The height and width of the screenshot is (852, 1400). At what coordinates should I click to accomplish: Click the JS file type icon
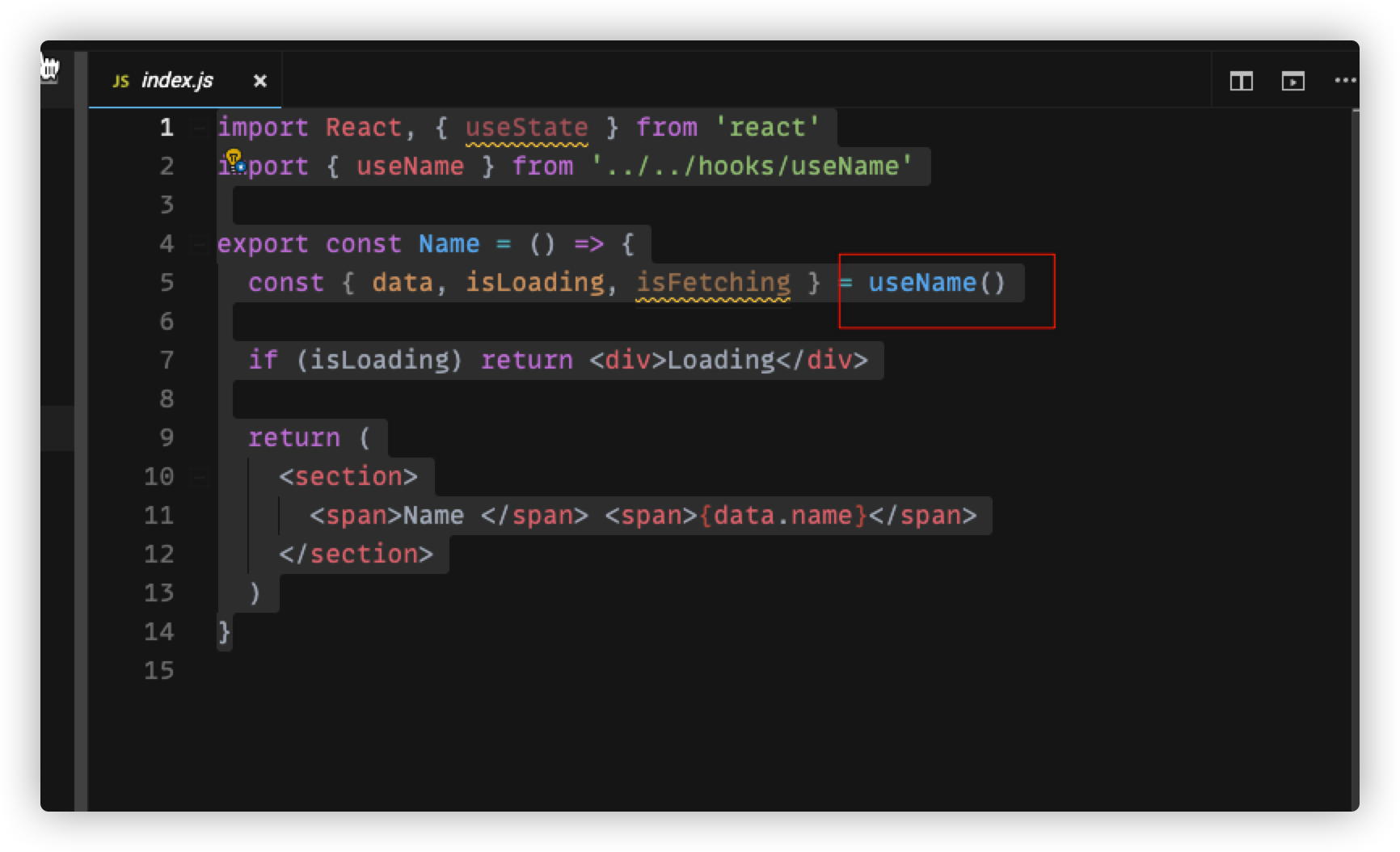tap(120, 81)
